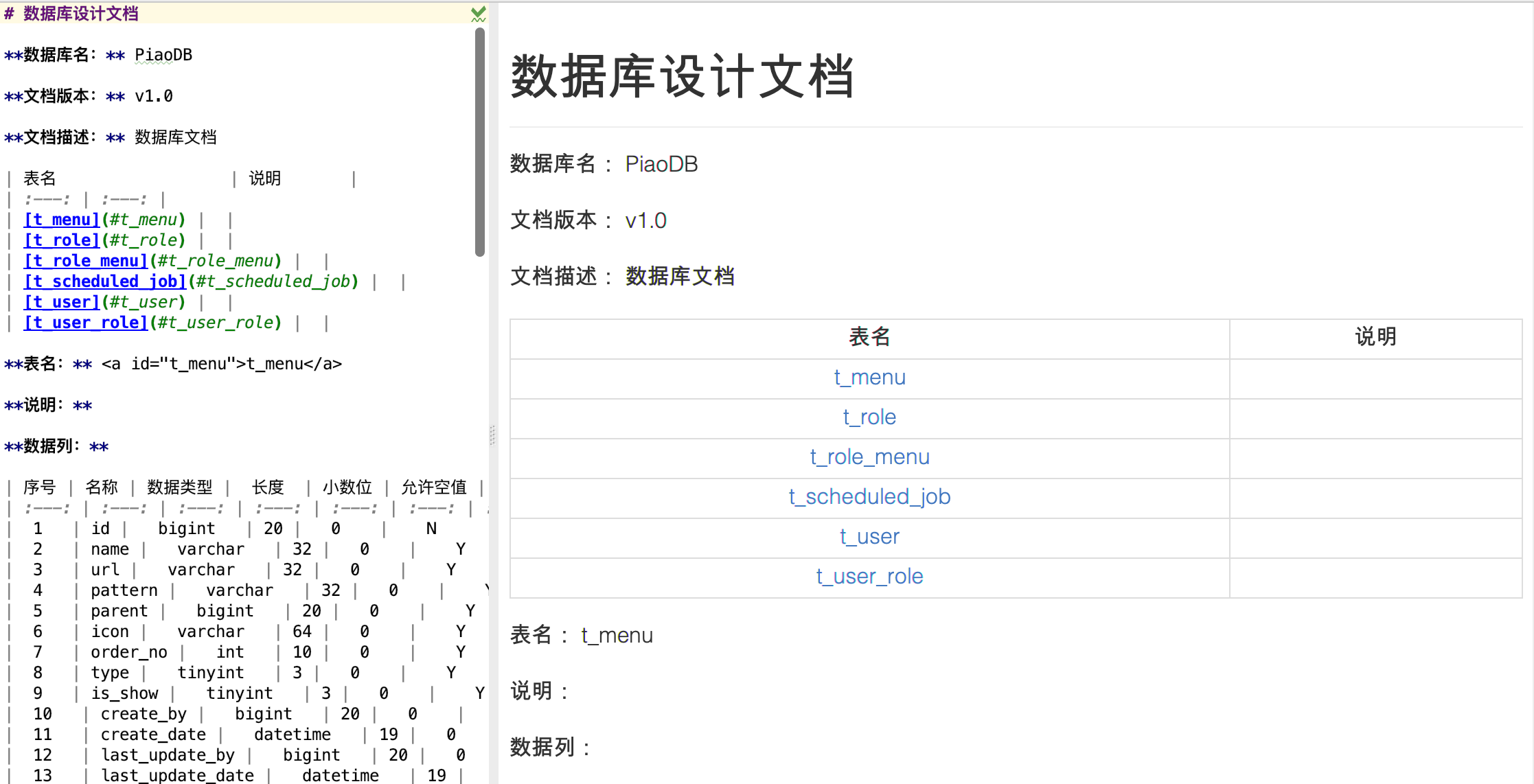Follow the t_scheduled_job link in preview
The image size is (1534, 784).
(x=869, y=497)
